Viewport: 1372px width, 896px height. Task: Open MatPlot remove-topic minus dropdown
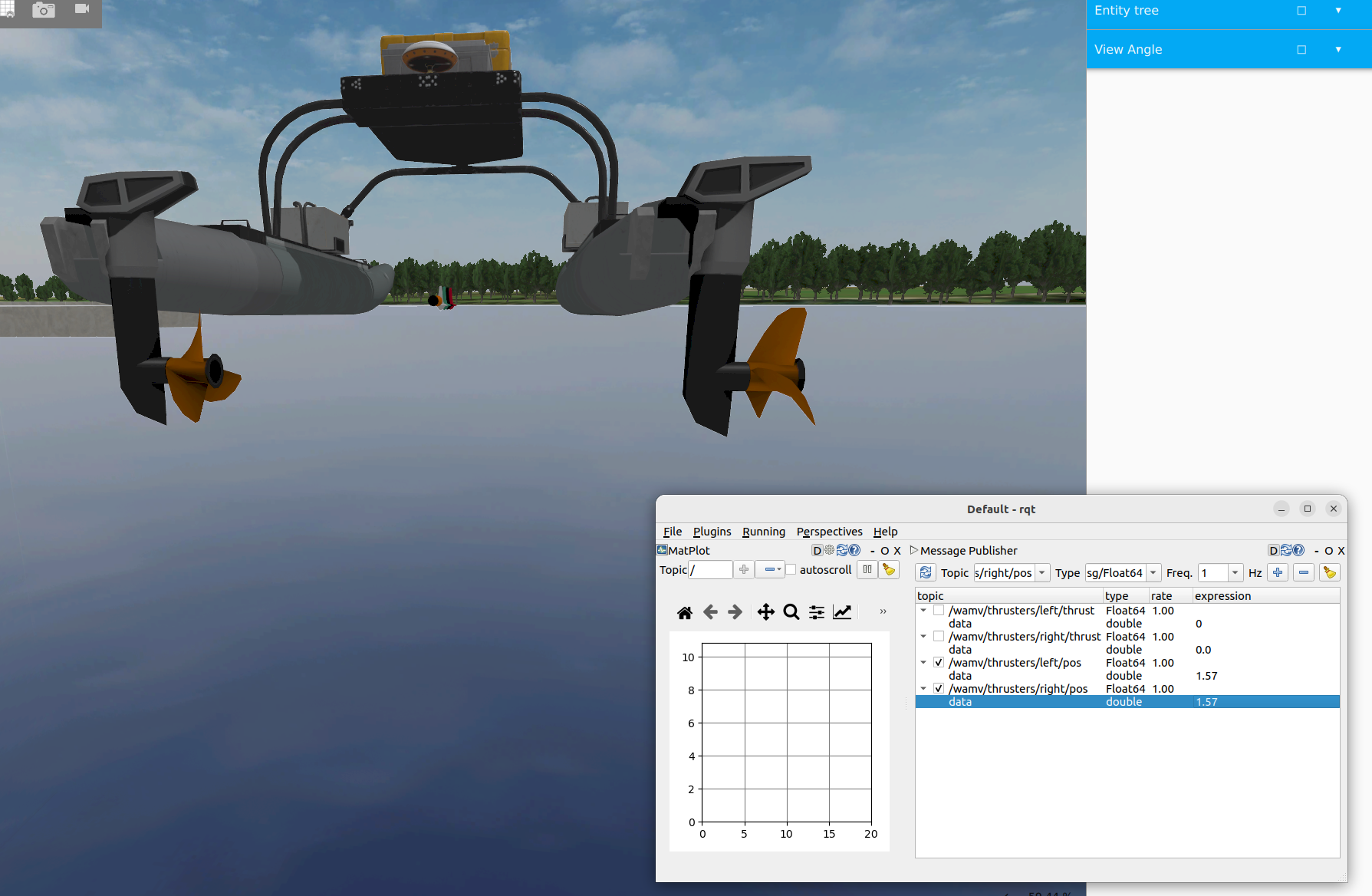[770, 570]
